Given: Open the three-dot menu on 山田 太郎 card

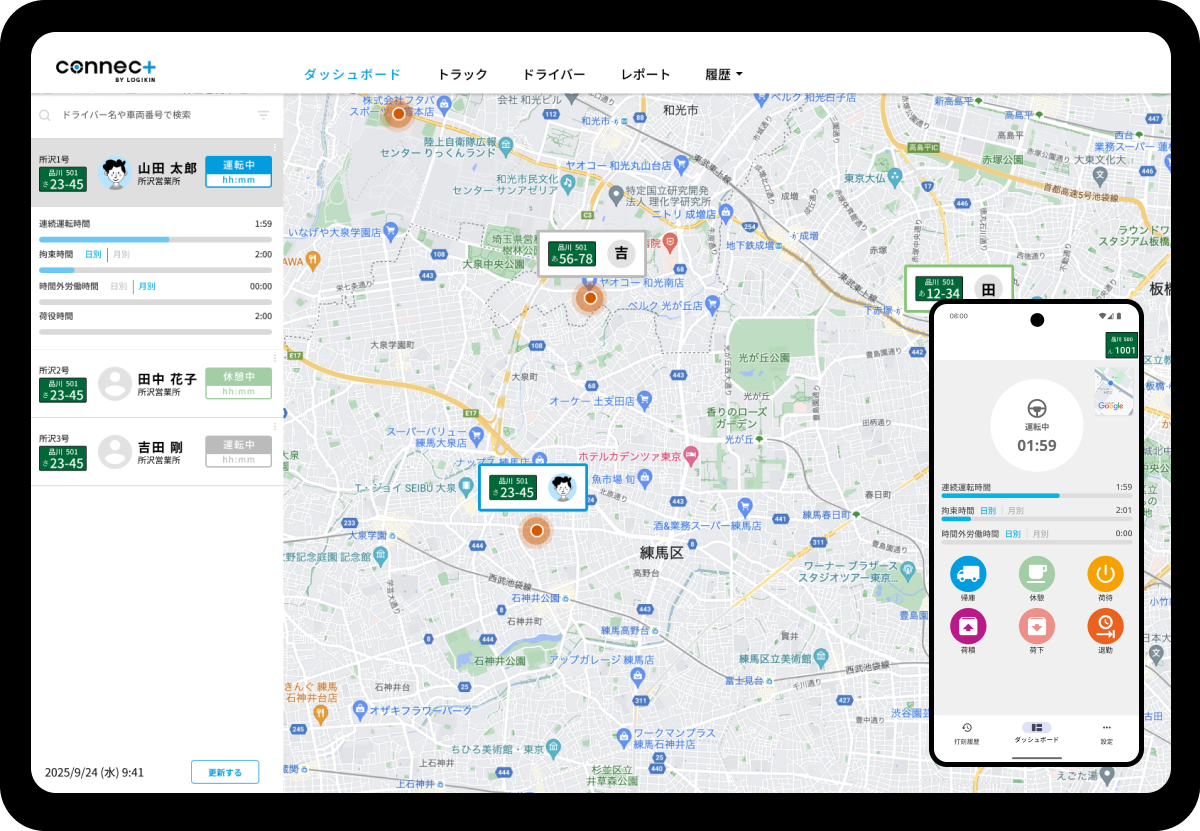Looking at the screenshot, I should [x=275, y=148].
